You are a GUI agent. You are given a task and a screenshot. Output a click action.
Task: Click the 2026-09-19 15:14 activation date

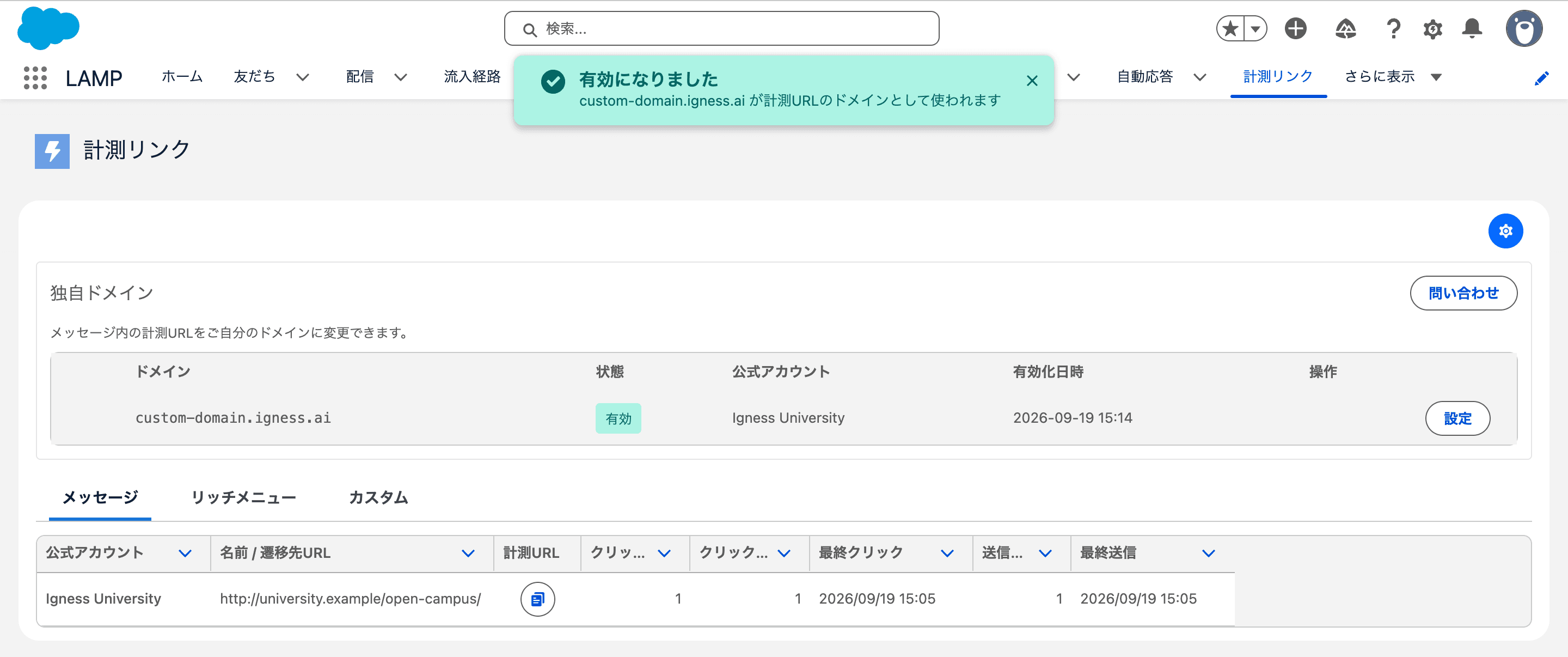(x=1073, y=418)
